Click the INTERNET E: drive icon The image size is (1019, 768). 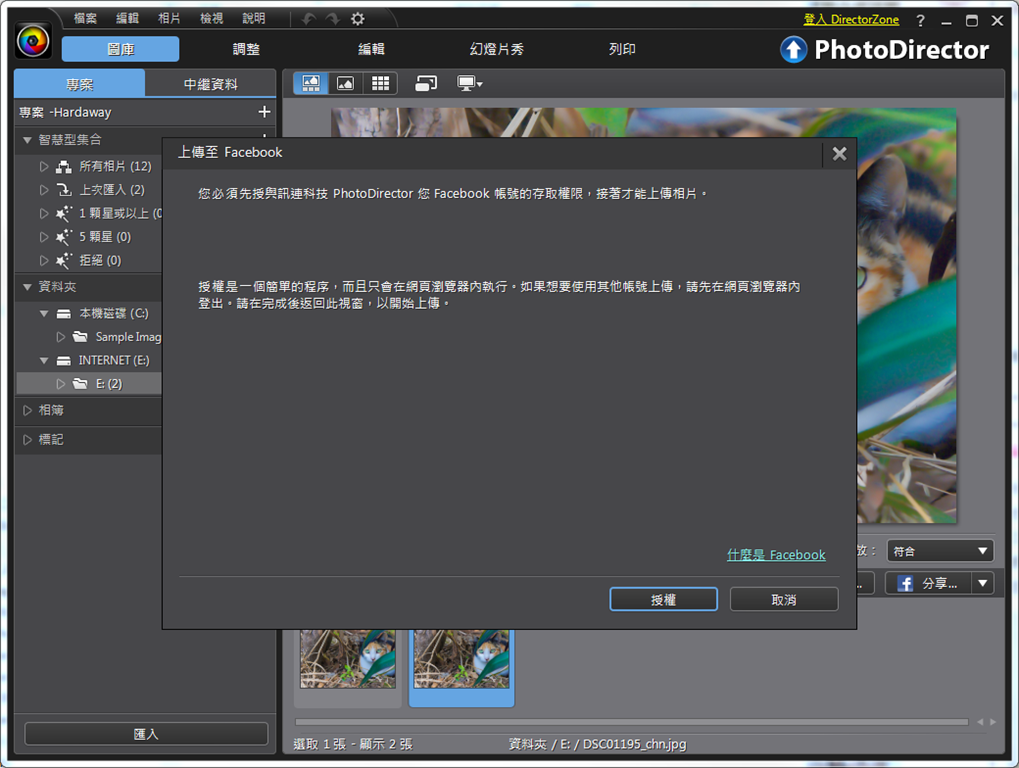tap(64, 361)
